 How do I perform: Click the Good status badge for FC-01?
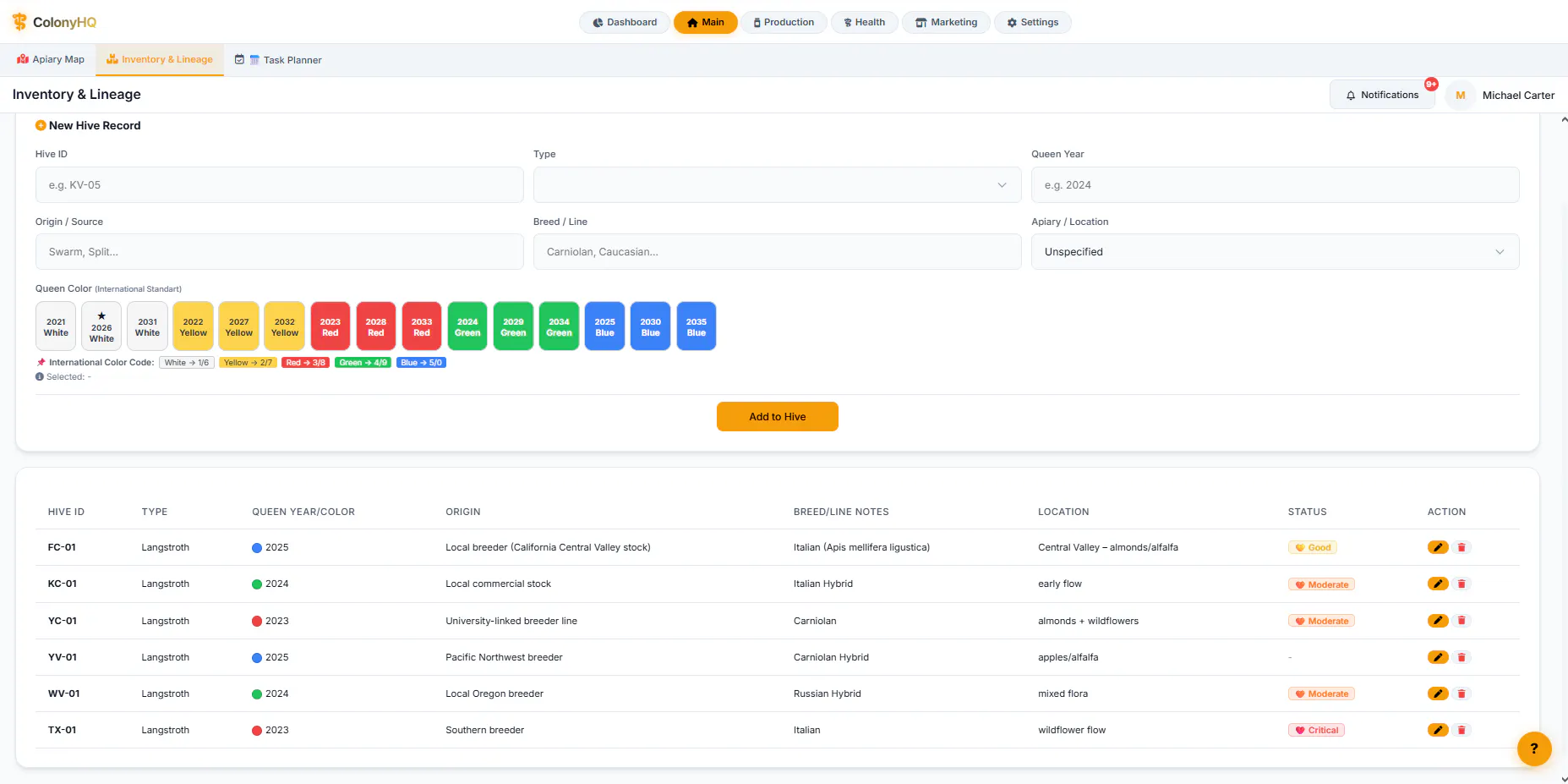tap(1312, 548)
